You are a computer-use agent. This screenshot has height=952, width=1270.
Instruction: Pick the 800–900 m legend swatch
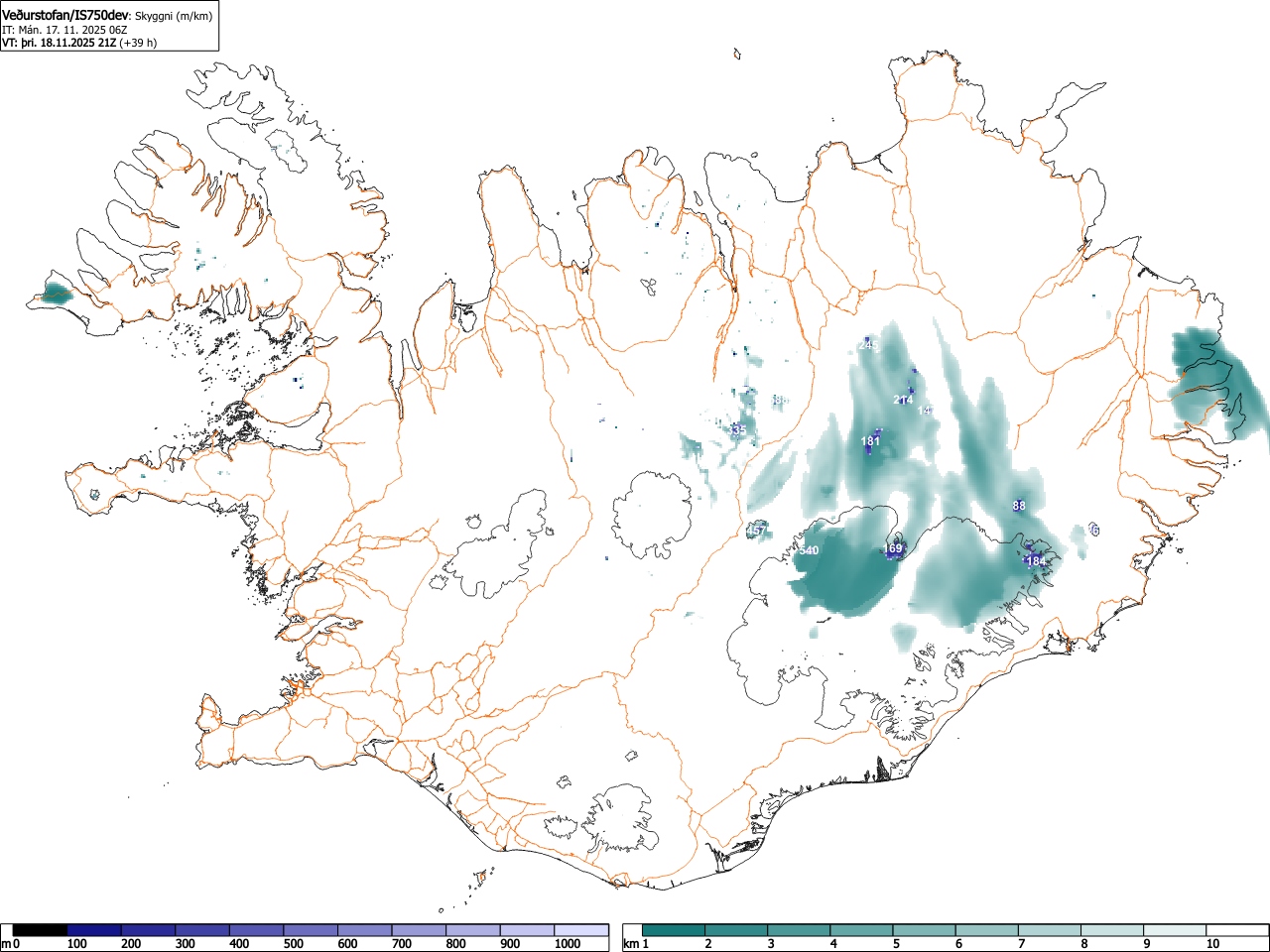click(x=473, y=930)
